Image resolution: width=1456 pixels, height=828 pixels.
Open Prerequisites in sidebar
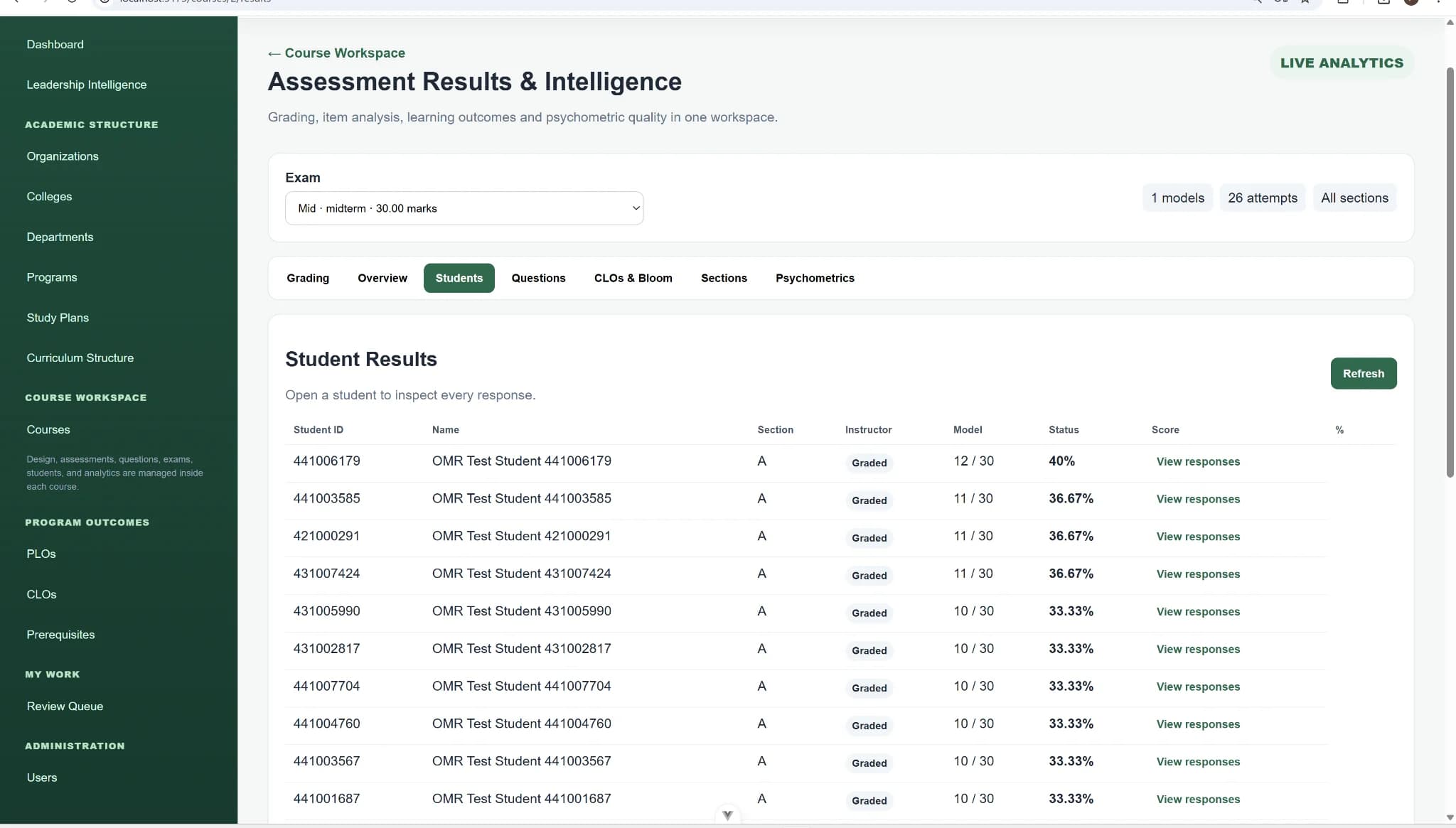(60, 635)
